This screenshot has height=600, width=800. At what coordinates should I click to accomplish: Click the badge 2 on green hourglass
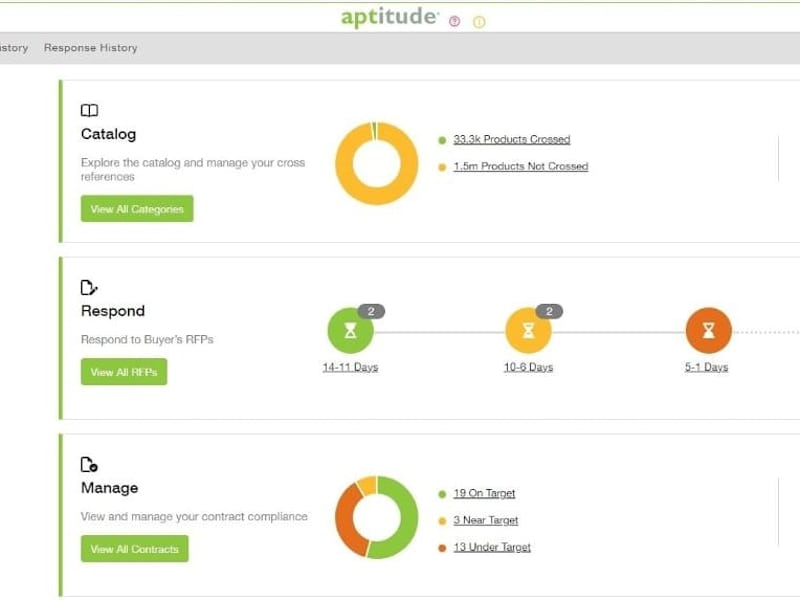(x=371, y=311)
